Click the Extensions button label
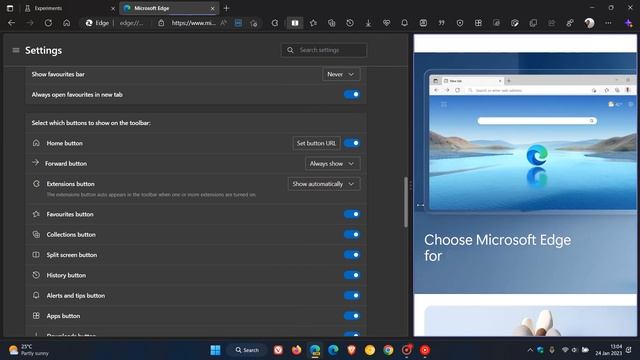This screenshot has height=360, width=640. coord(70,184)
